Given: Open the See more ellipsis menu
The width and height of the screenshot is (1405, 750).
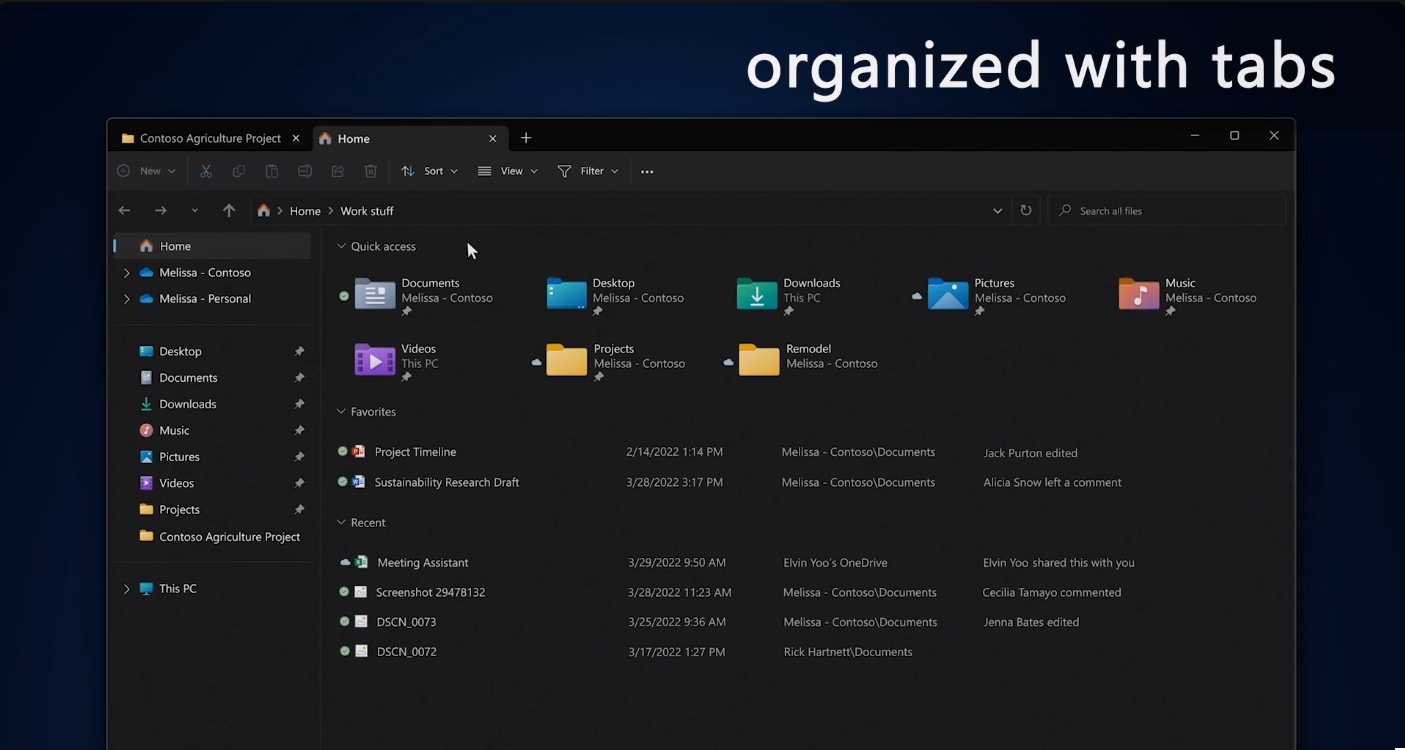Looking at the screenshot, I should coord(647,172).
